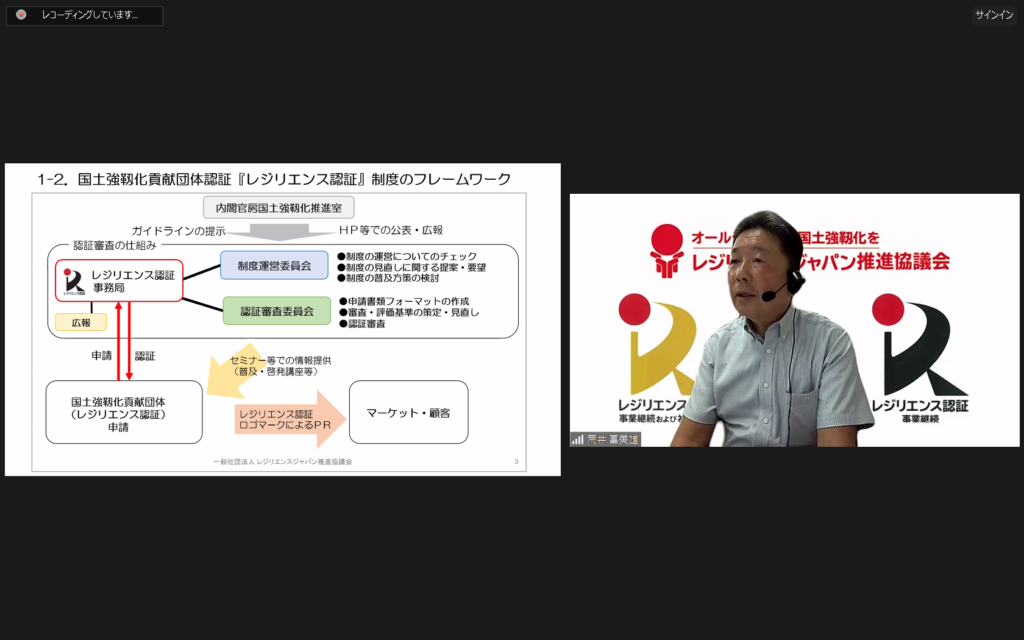Screen dimensions: 1024x640
Task: Click the bullet 制度の普及方策の検討
Action: point(389,278)
